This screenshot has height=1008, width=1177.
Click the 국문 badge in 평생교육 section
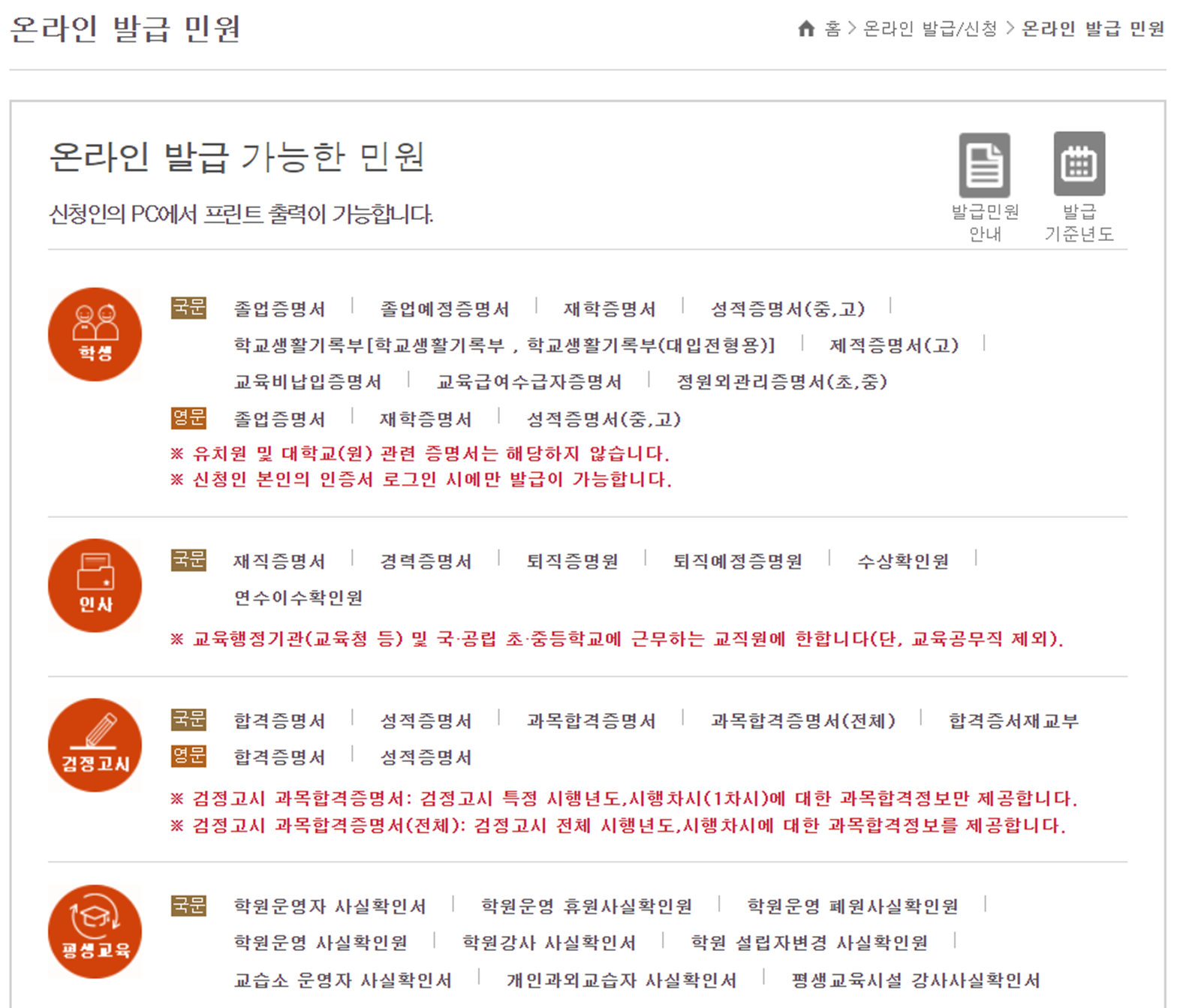(x=188, y=905)
